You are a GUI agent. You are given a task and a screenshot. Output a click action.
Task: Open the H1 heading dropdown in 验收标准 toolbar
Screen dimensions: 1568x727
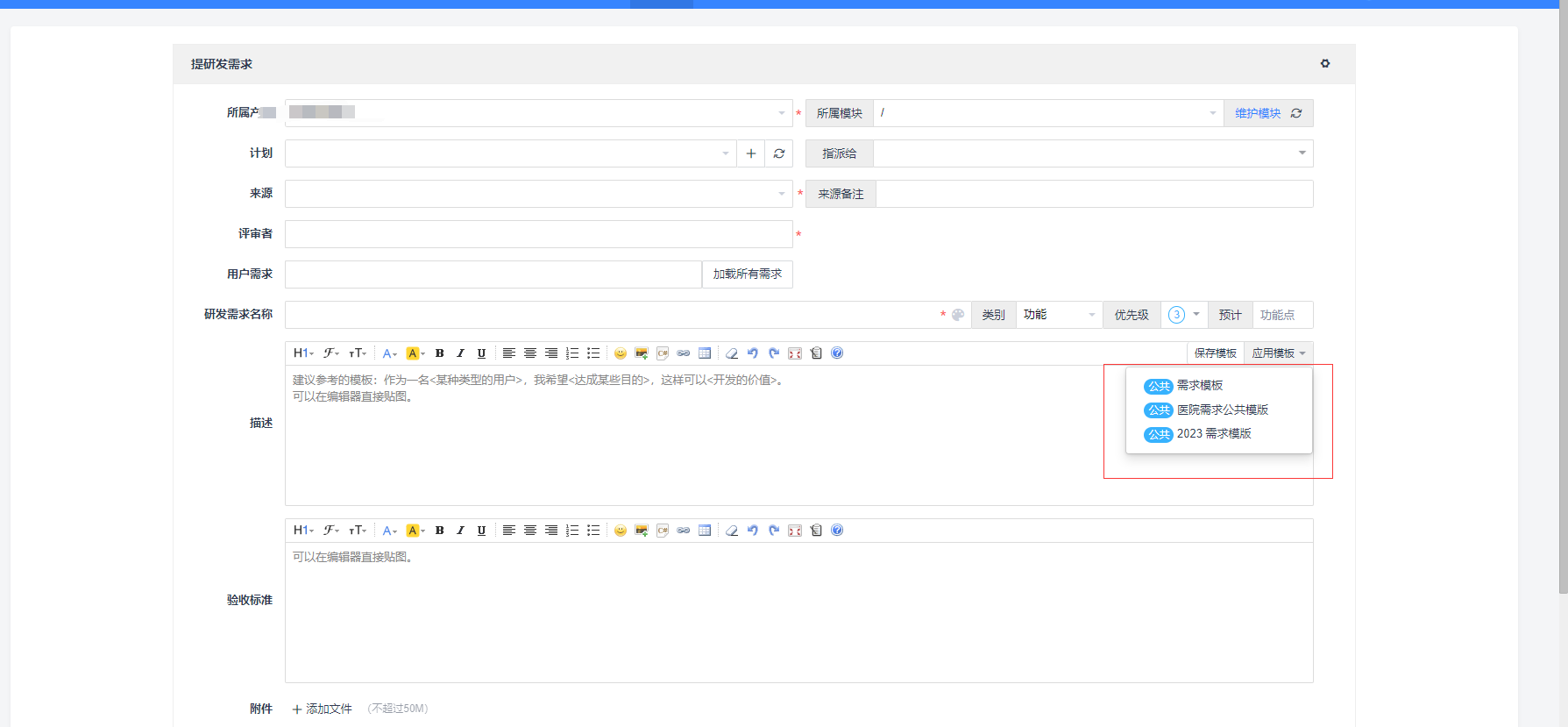click(303, 531)
